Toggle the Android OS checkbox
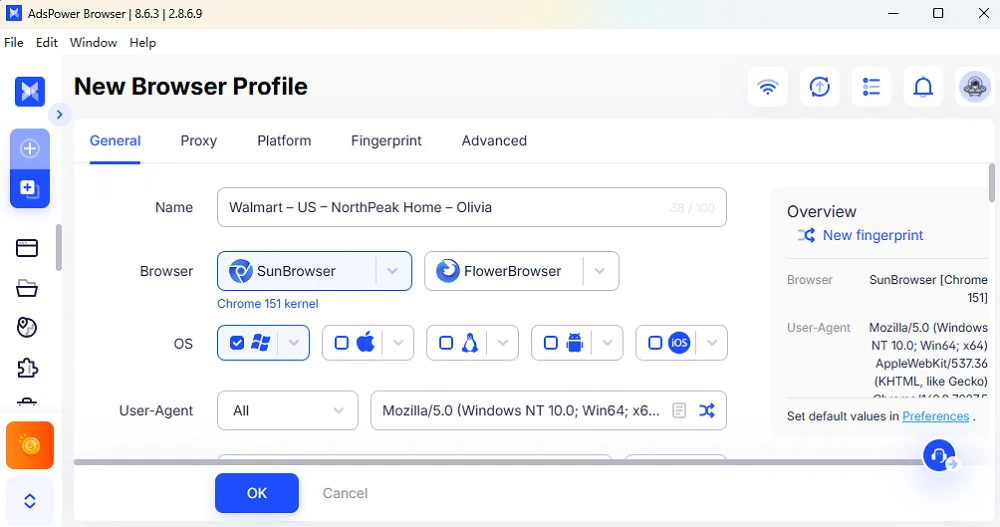The width and height of the screenshot is (1000, 527). point(550,343)
